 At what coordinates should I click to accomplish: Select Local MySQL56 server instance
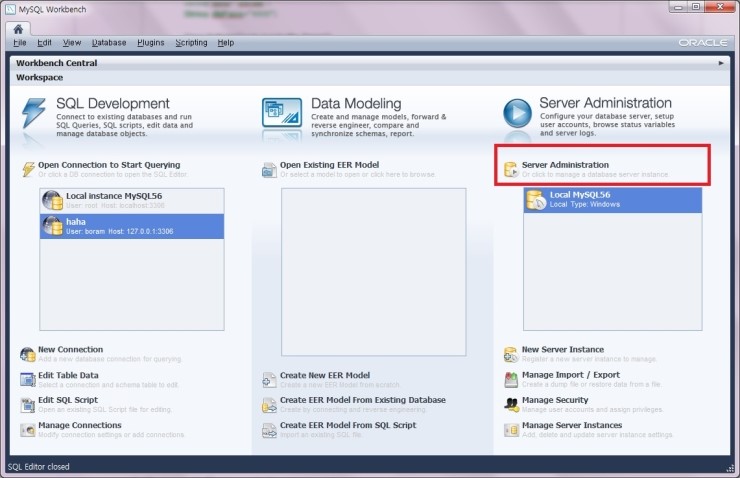coord(612,199)
